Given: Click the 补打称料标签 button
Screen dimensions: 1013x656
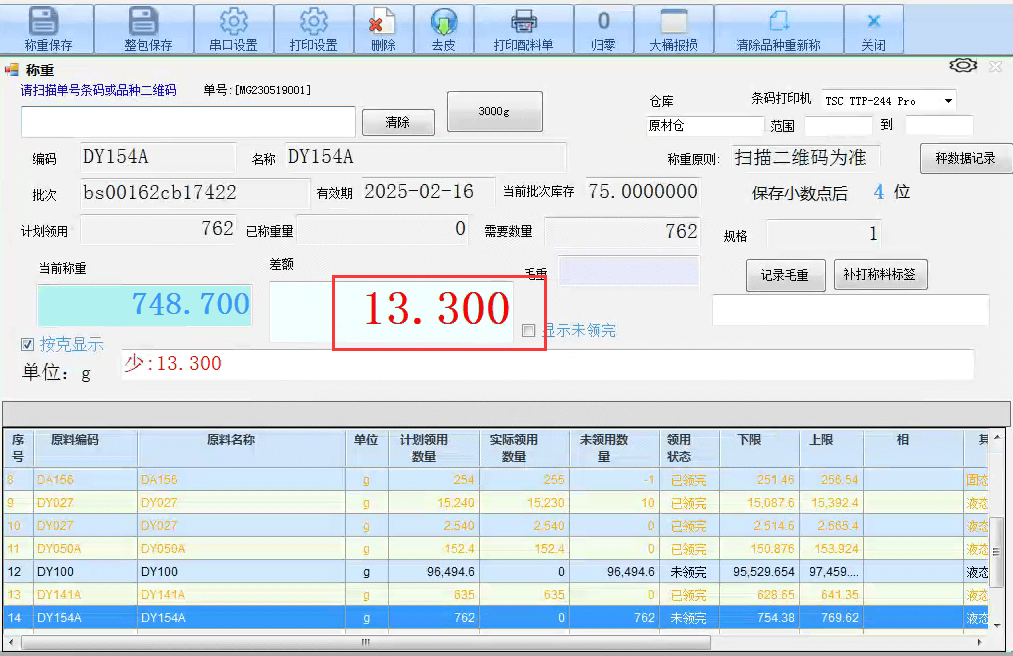Looking at the screenshot, I should coord(880,275).
